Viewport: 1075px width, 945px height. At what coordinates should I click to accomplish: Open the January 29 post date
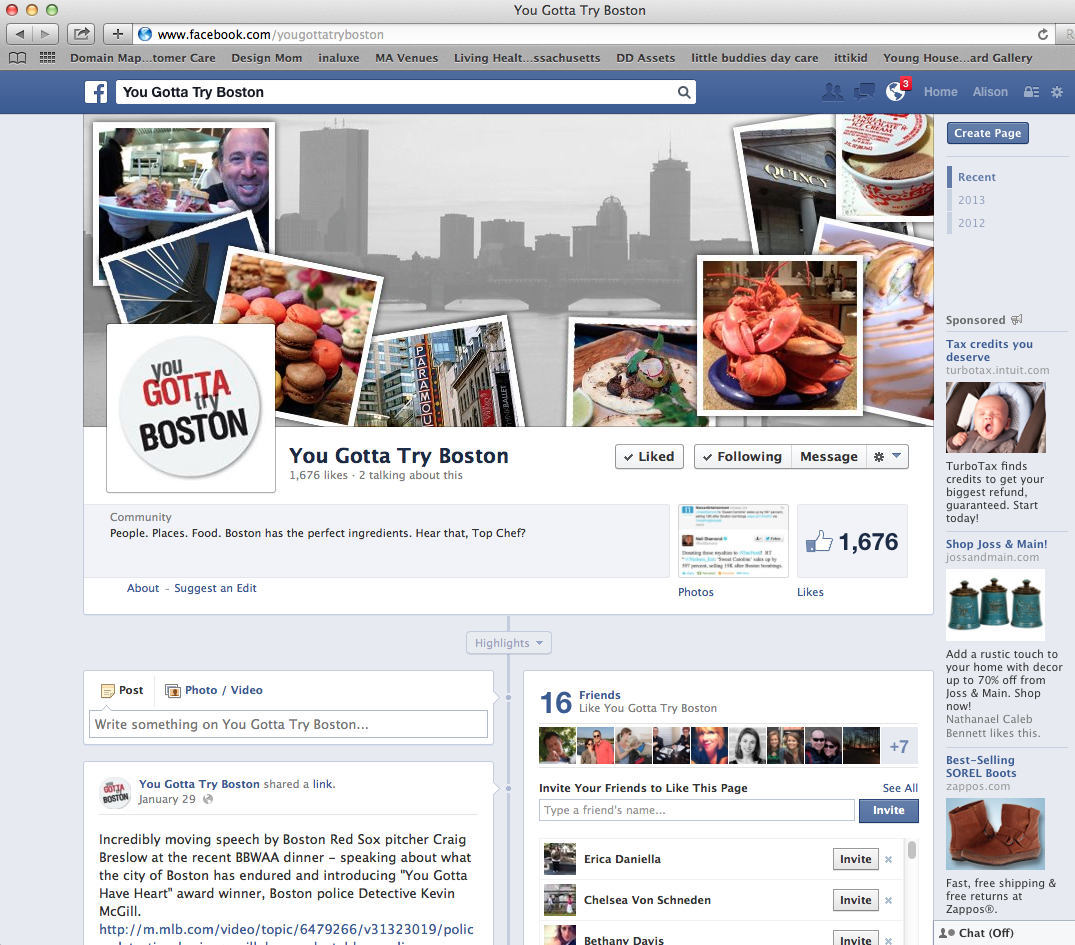pos(167,799)
